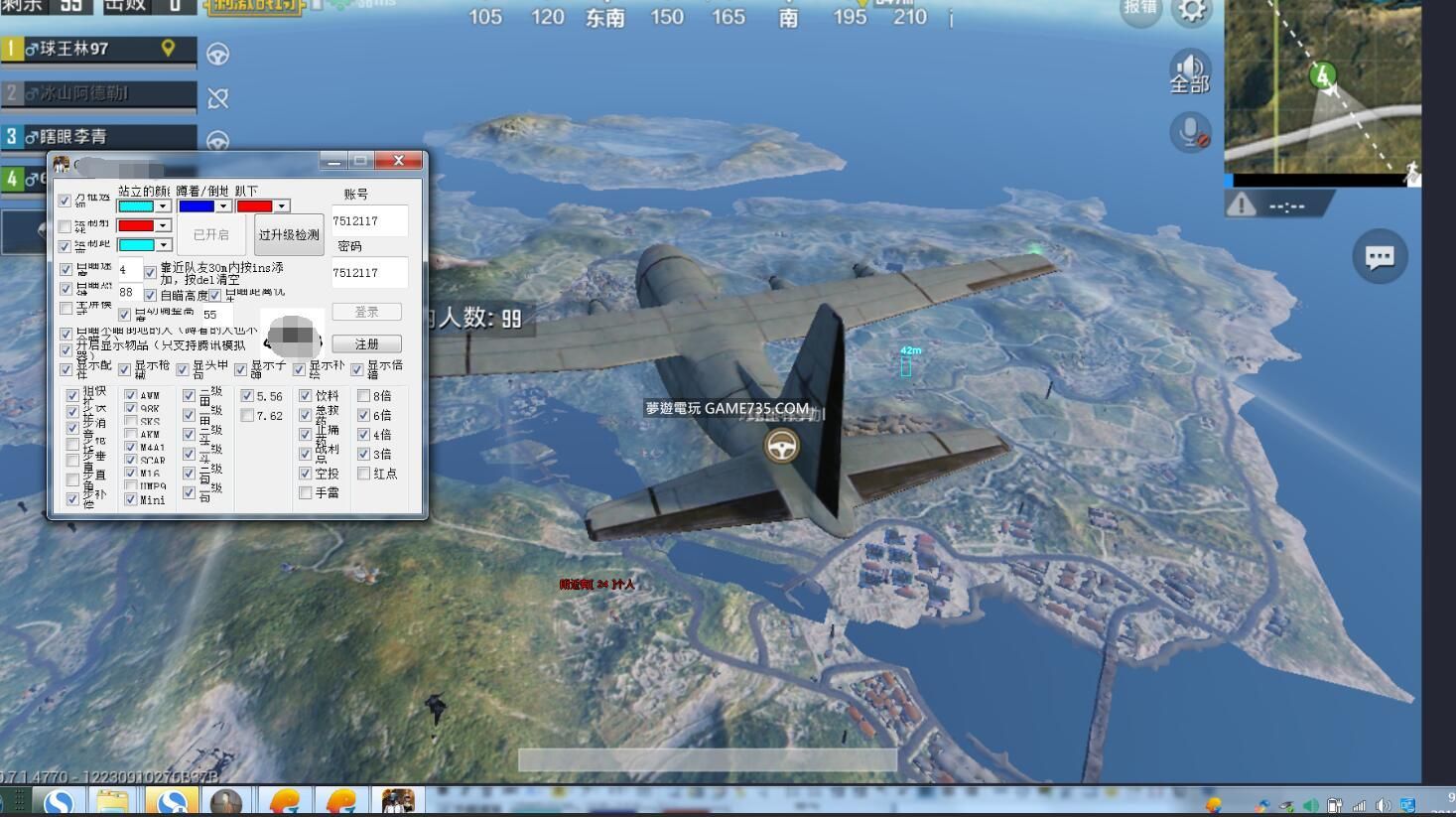
Task: Enable the 8倍 checkbox
Action: pos(363,396)
